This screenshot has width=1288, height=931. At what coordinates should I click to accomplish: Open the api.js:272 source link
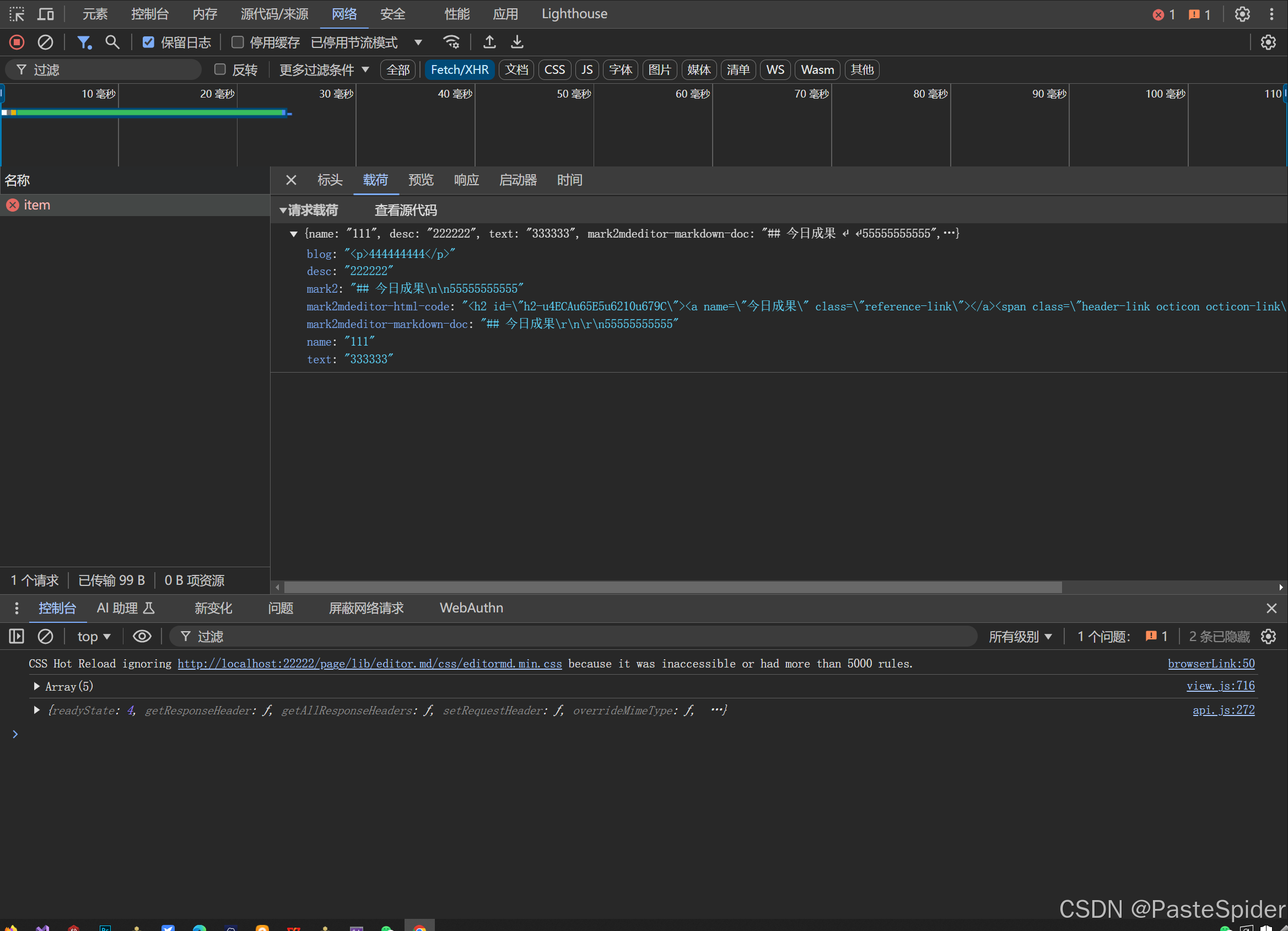click(1224, 709)
